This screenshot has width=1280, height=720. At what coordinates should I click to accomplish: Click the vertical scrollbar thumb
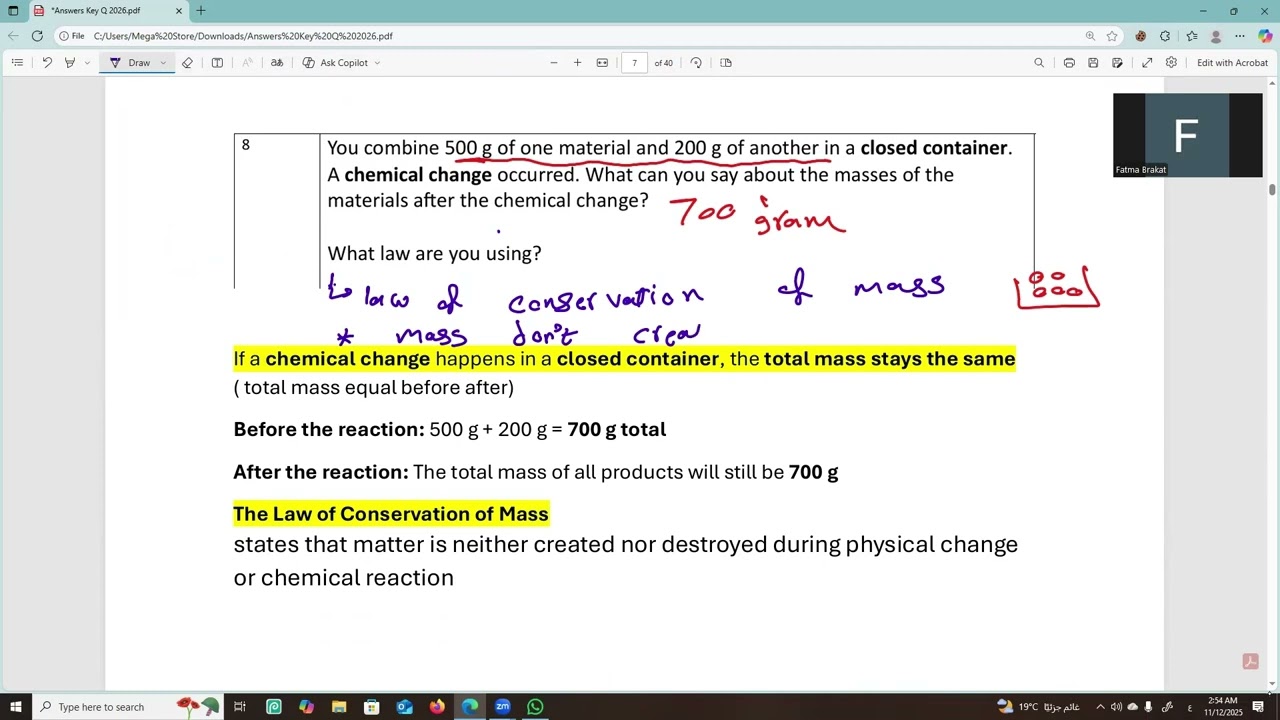pyautogui.click(x=1273, y=189)
